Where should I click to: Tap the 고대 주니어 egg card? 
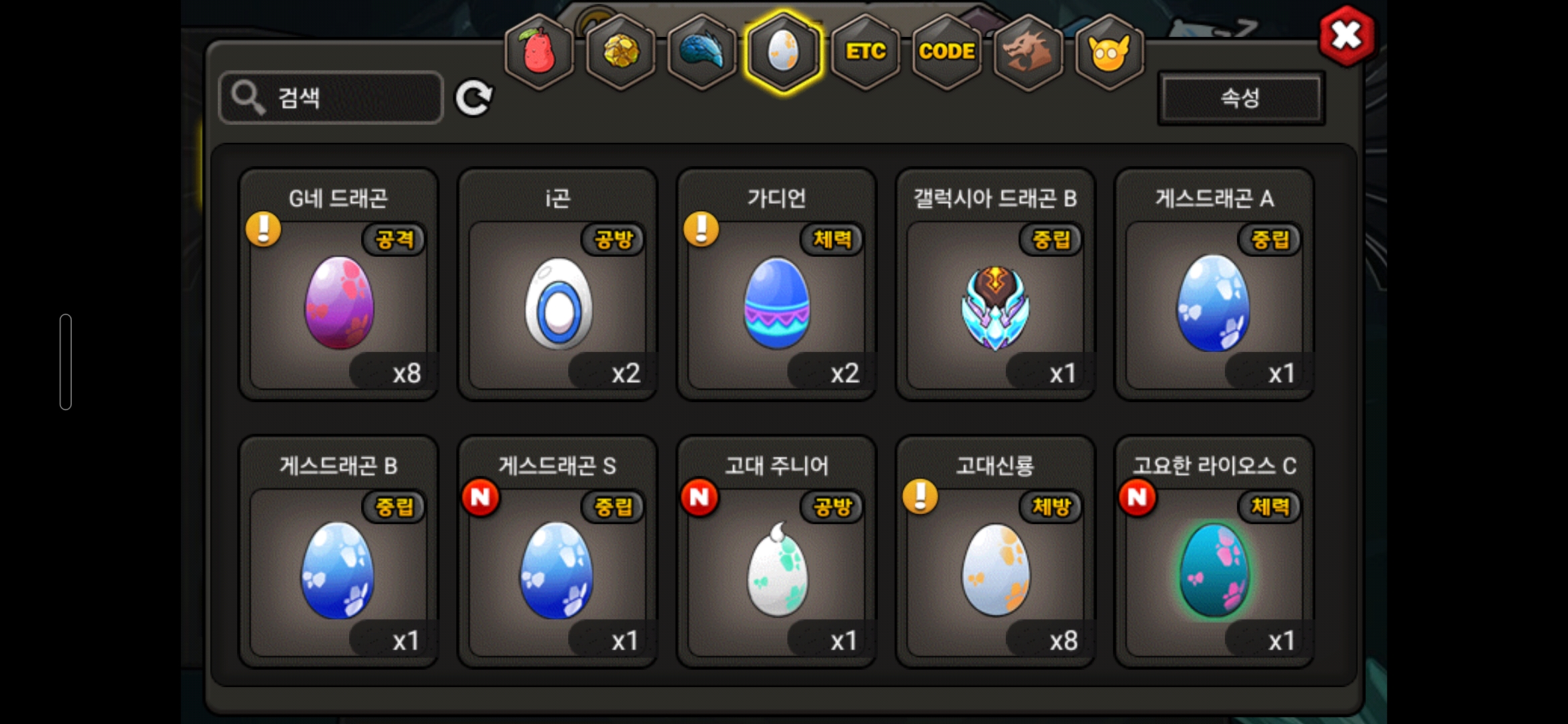777,552
